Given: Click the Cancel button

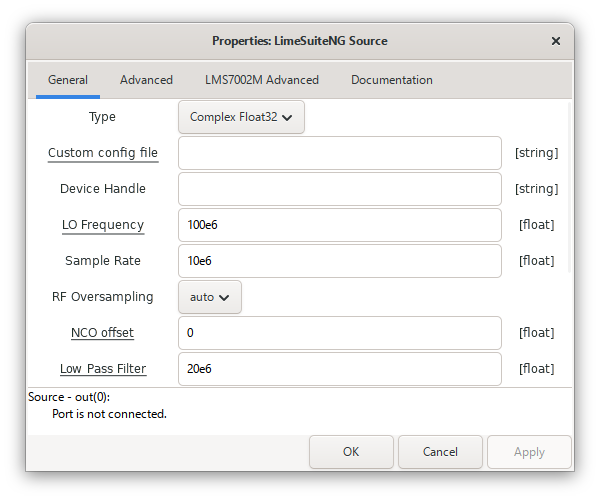Looking at the screenshot, I should click(x=440, y=452).
